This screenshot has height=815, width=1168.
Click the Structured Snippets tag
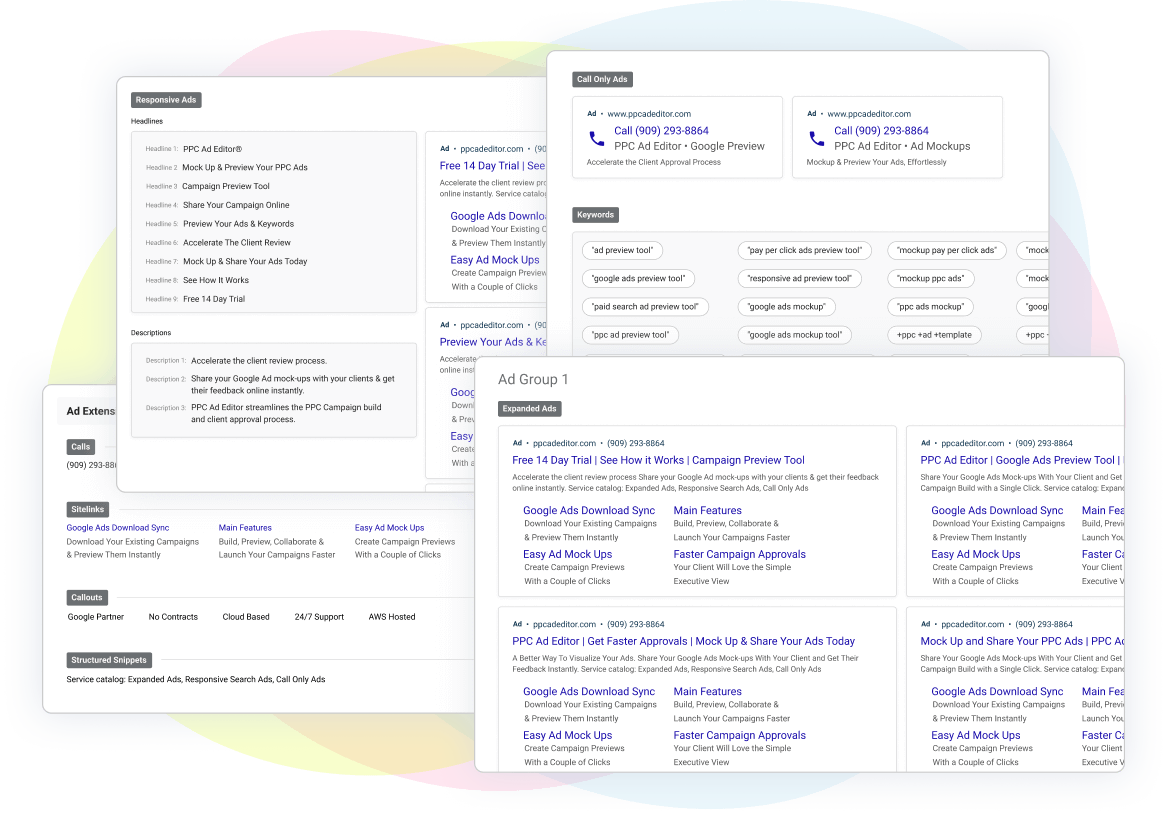[x=109, y=660]
